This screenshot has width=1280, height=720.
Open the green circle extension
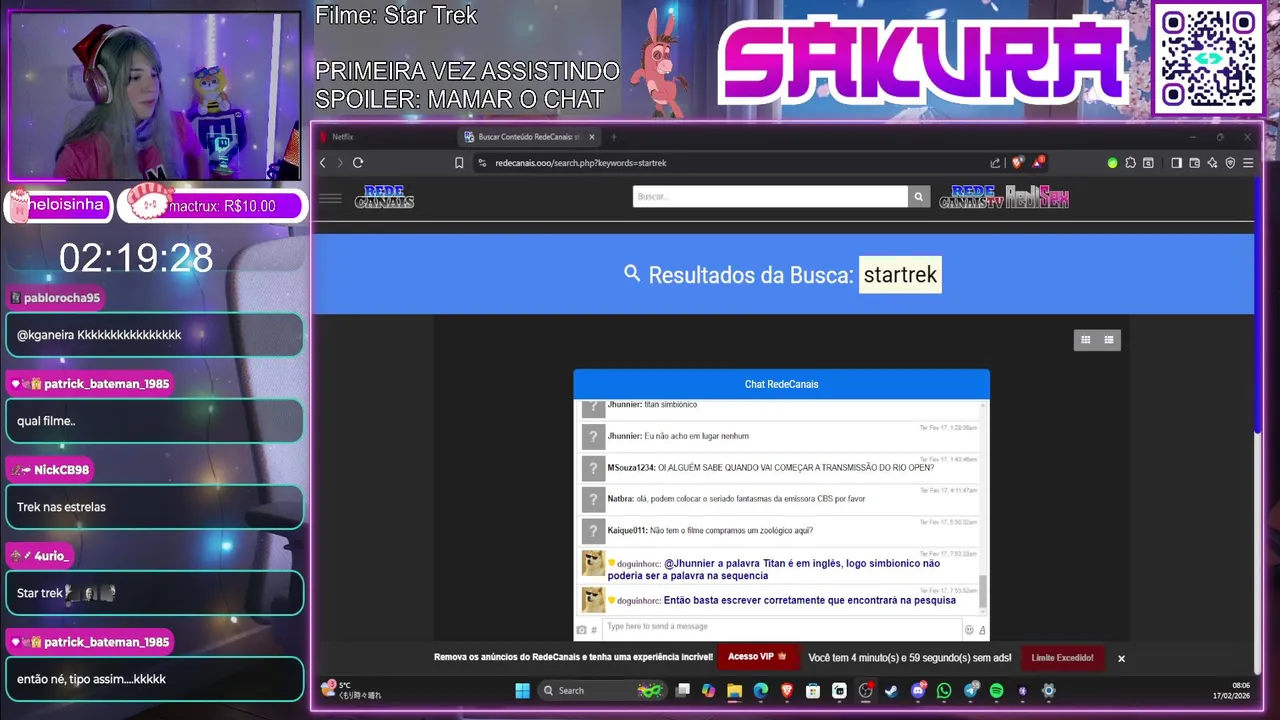(x=1112, y=163)
